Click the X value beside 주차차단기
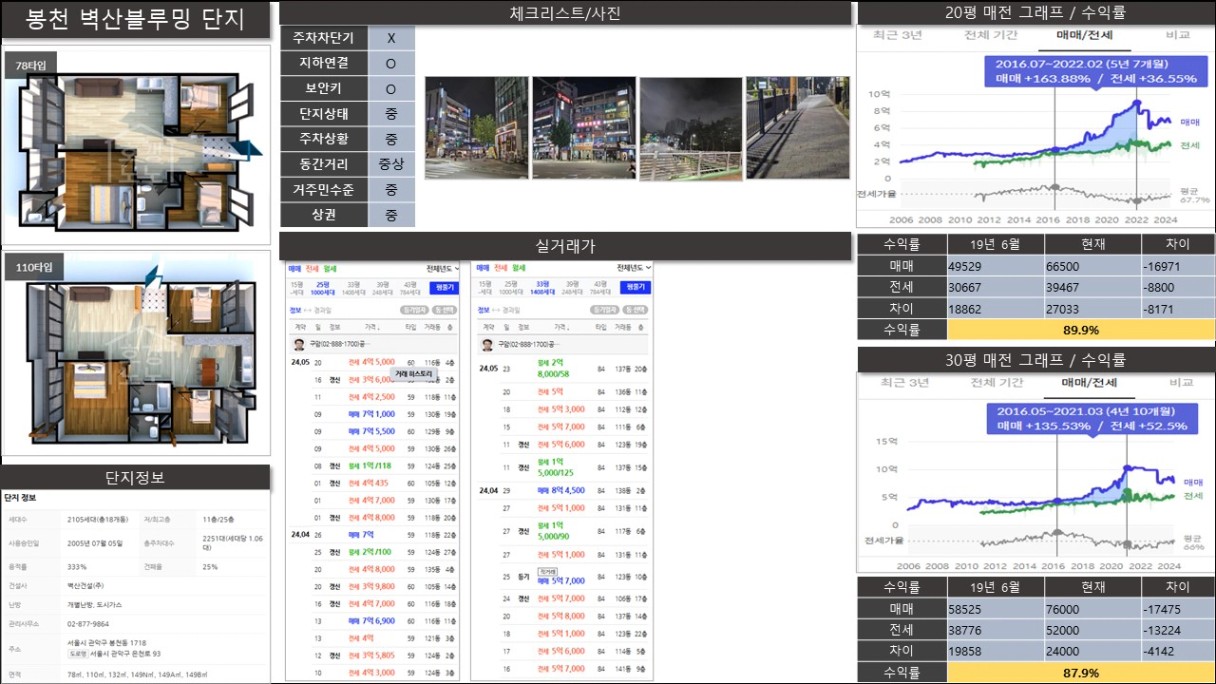 tap(391, 38)
